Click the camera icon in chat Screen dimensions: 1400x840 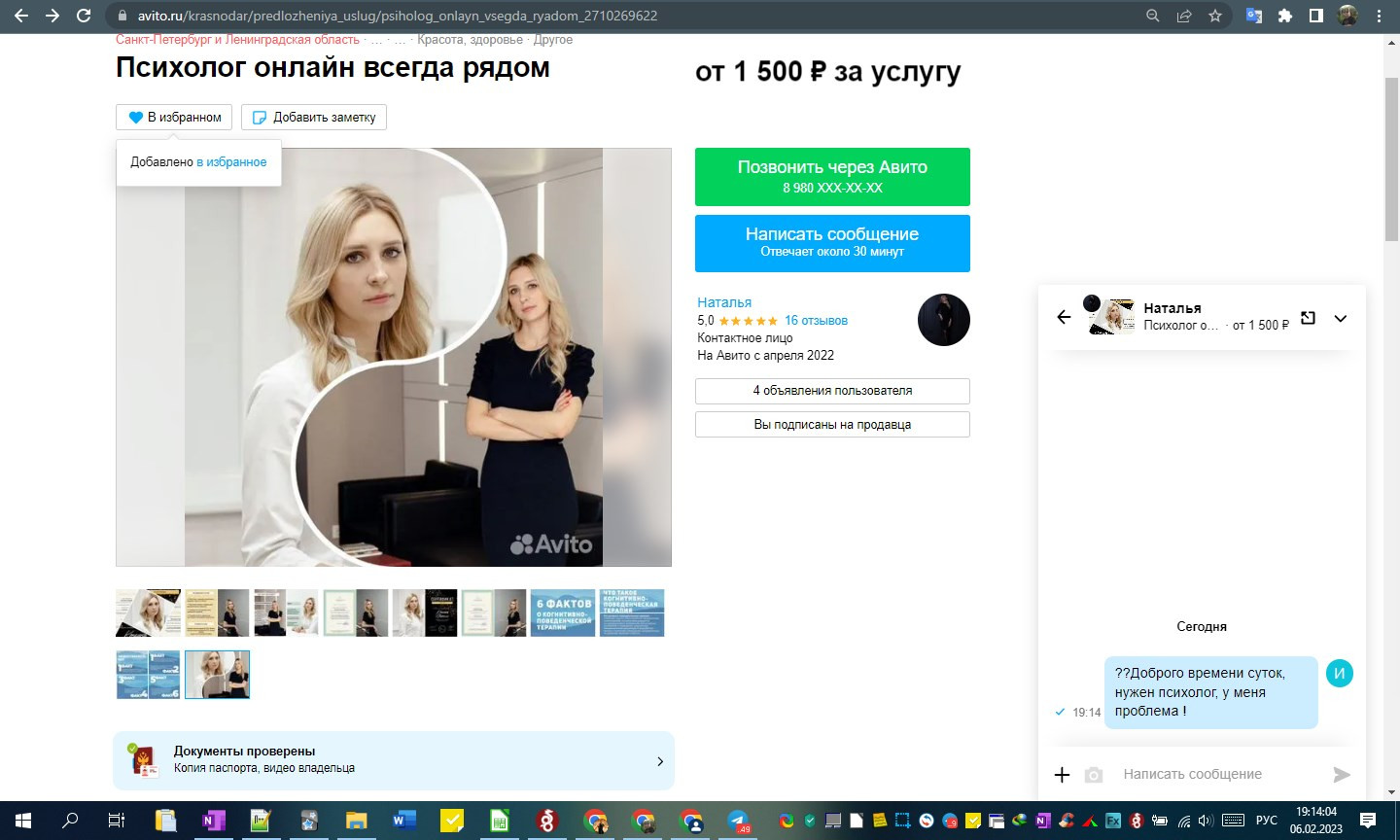(x=1094, y=775)
